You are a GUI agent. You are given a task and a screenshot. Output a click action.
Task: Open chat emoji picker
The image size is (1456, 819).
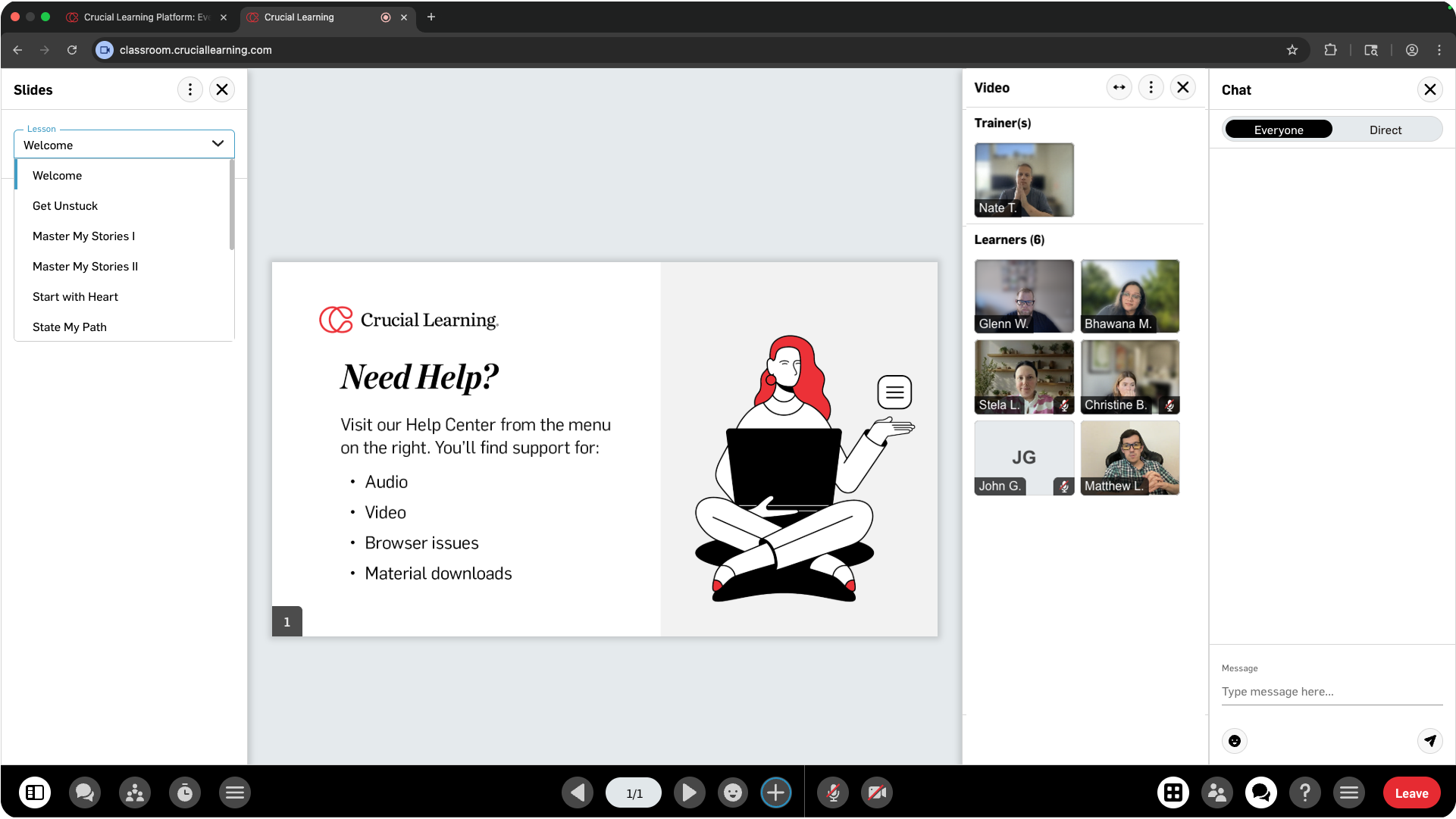point(1235,741)
